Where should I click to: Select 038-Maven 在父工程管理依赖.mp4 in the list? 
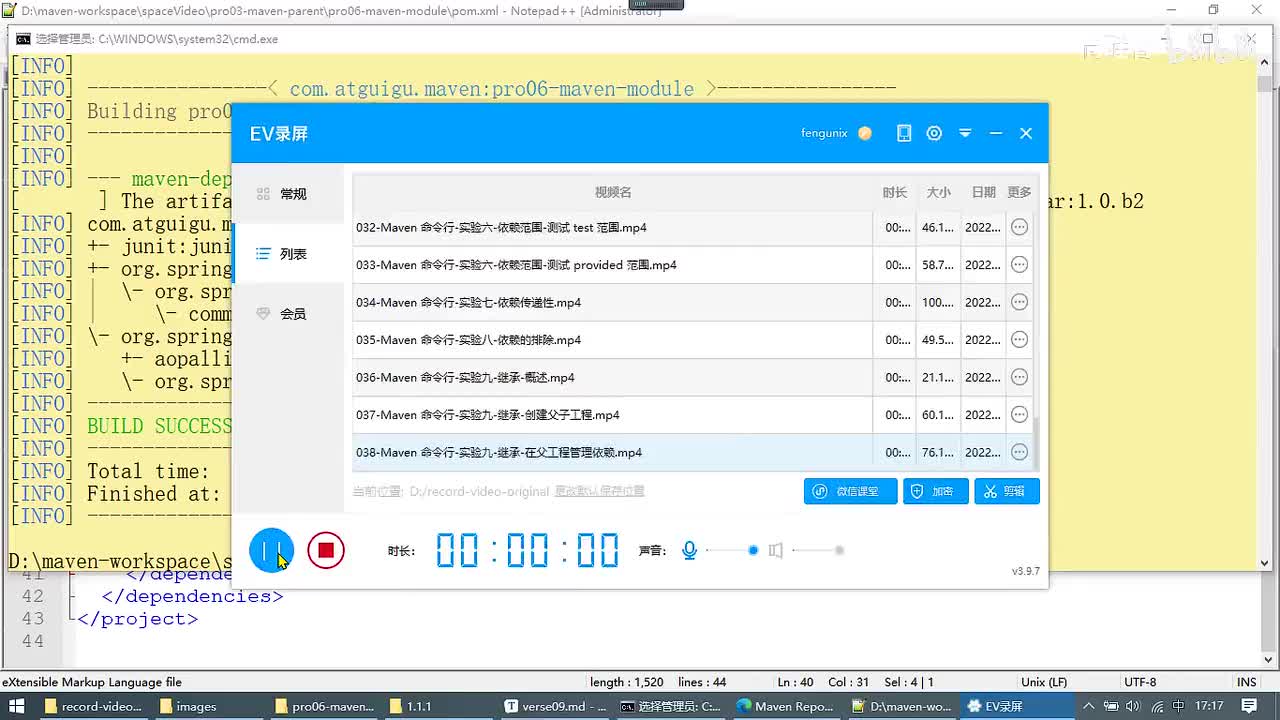693,452
